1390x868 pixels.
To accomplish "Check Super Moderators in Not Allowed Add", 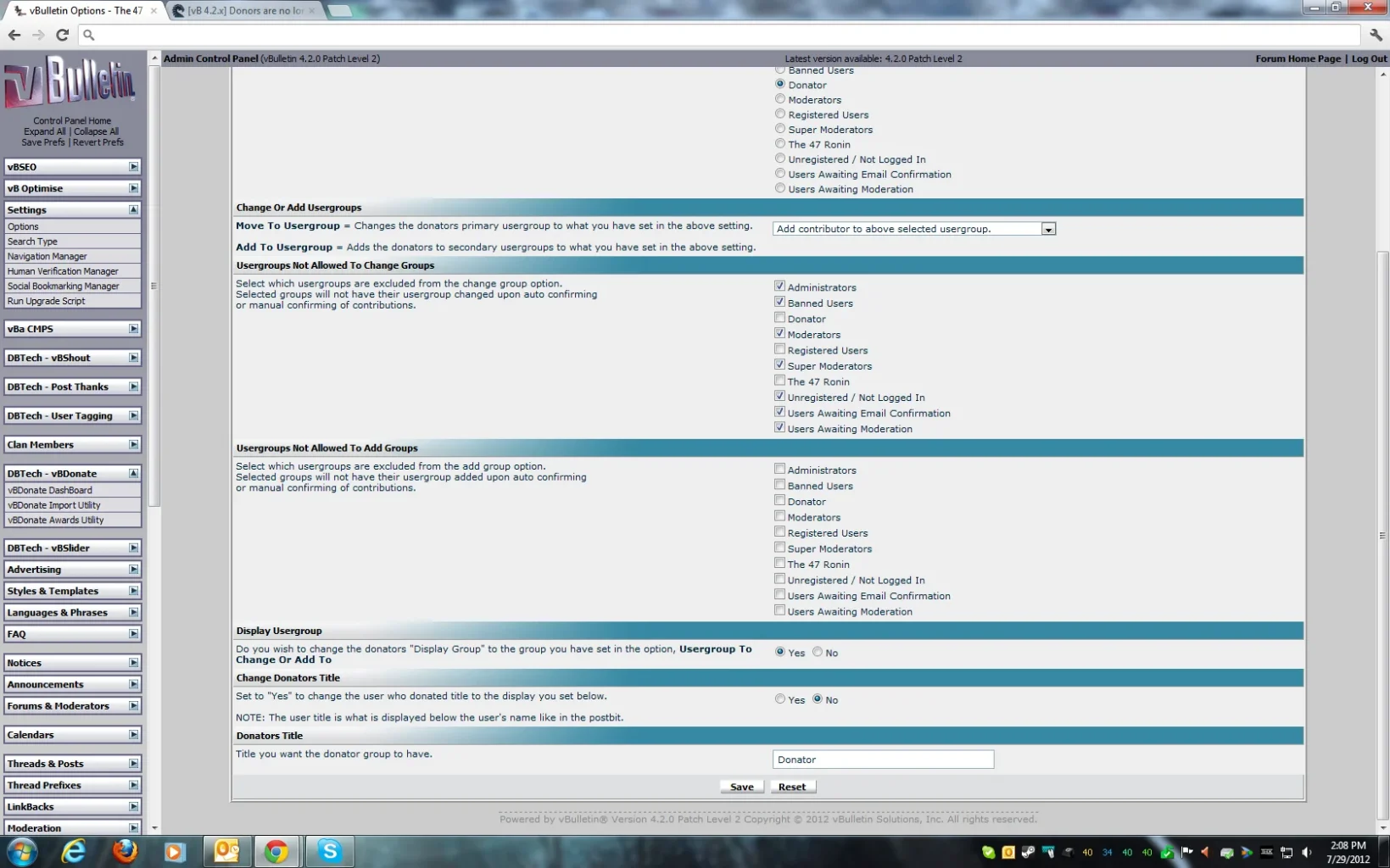I will [779, 548].
